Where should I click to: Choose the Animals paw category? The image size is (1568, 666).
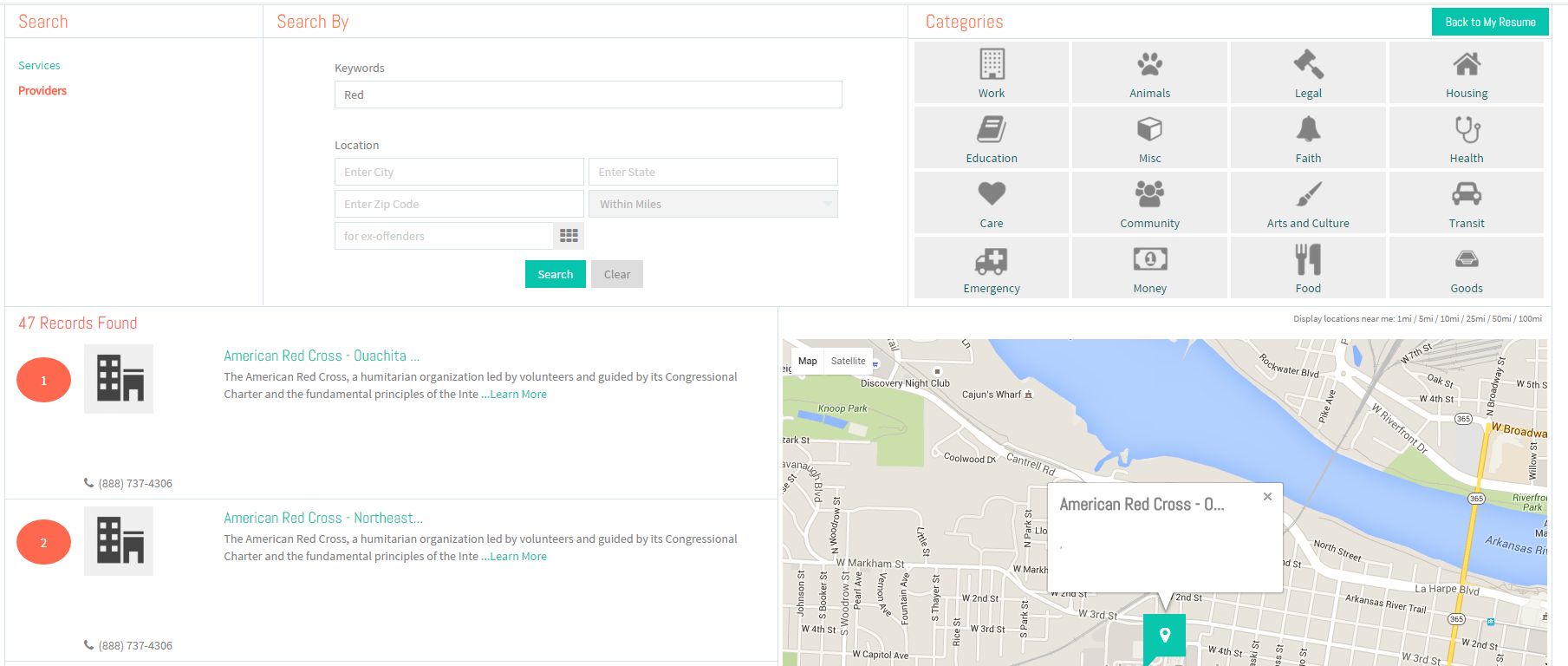coord(1149,73)
